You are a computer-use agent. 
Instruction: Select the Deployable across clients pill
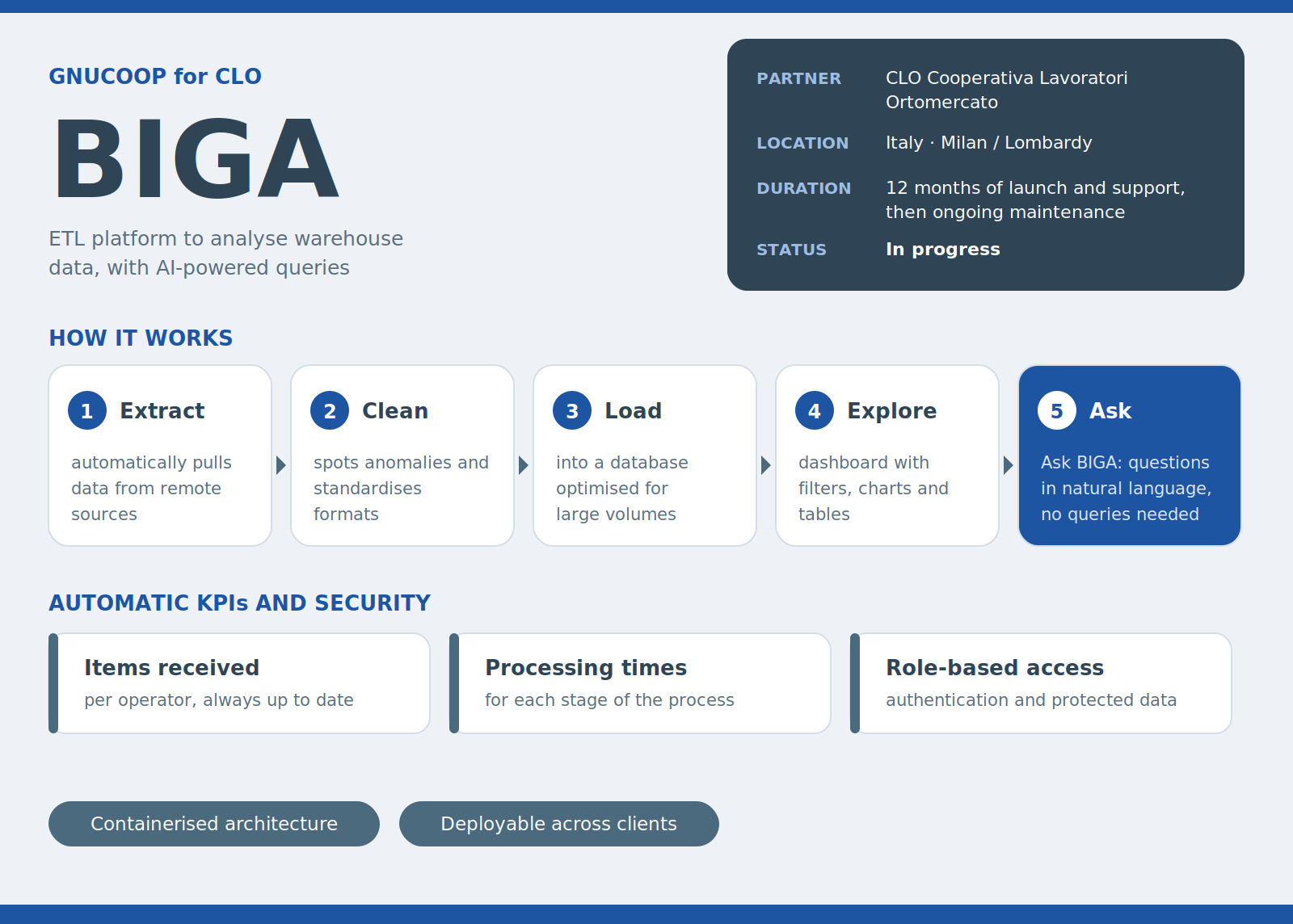click(559, 824)
